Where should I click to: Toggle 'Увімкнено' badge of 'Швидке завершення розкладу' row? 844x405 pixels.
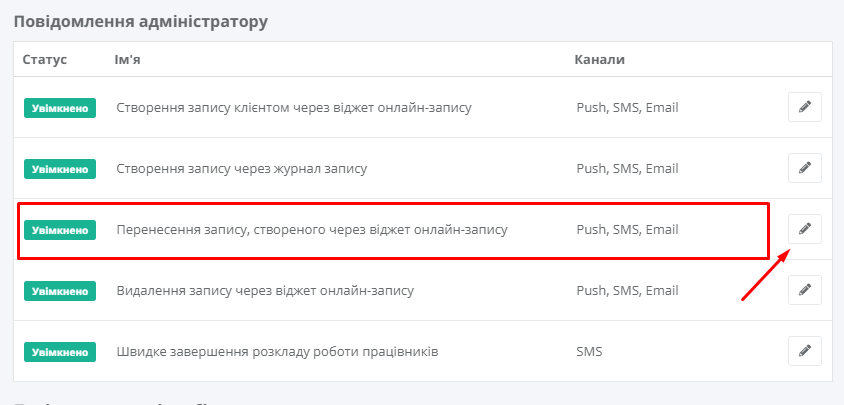[x=60, y=352]
